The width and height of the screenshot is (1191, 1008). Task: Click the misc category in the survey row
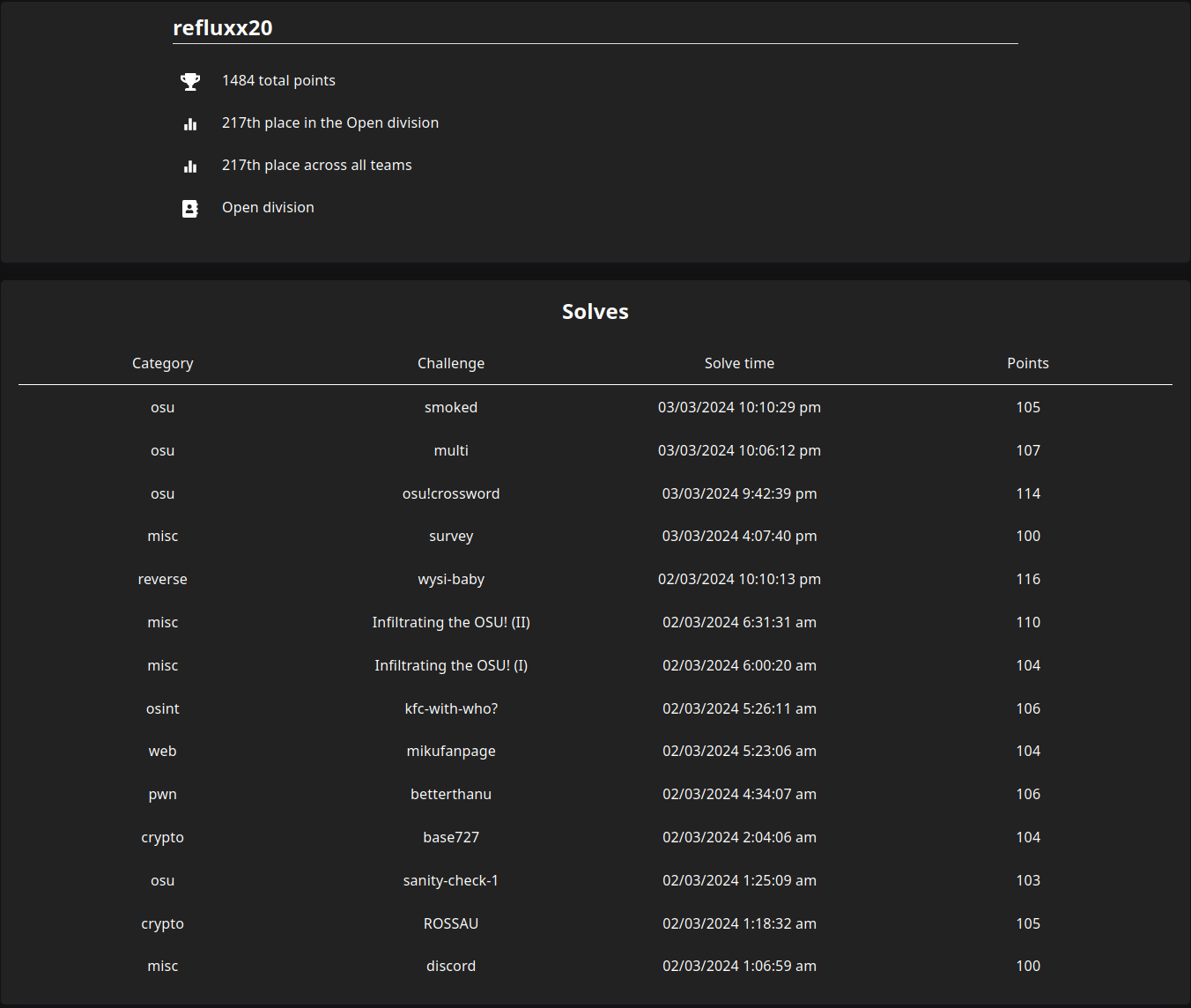[163, 536]
